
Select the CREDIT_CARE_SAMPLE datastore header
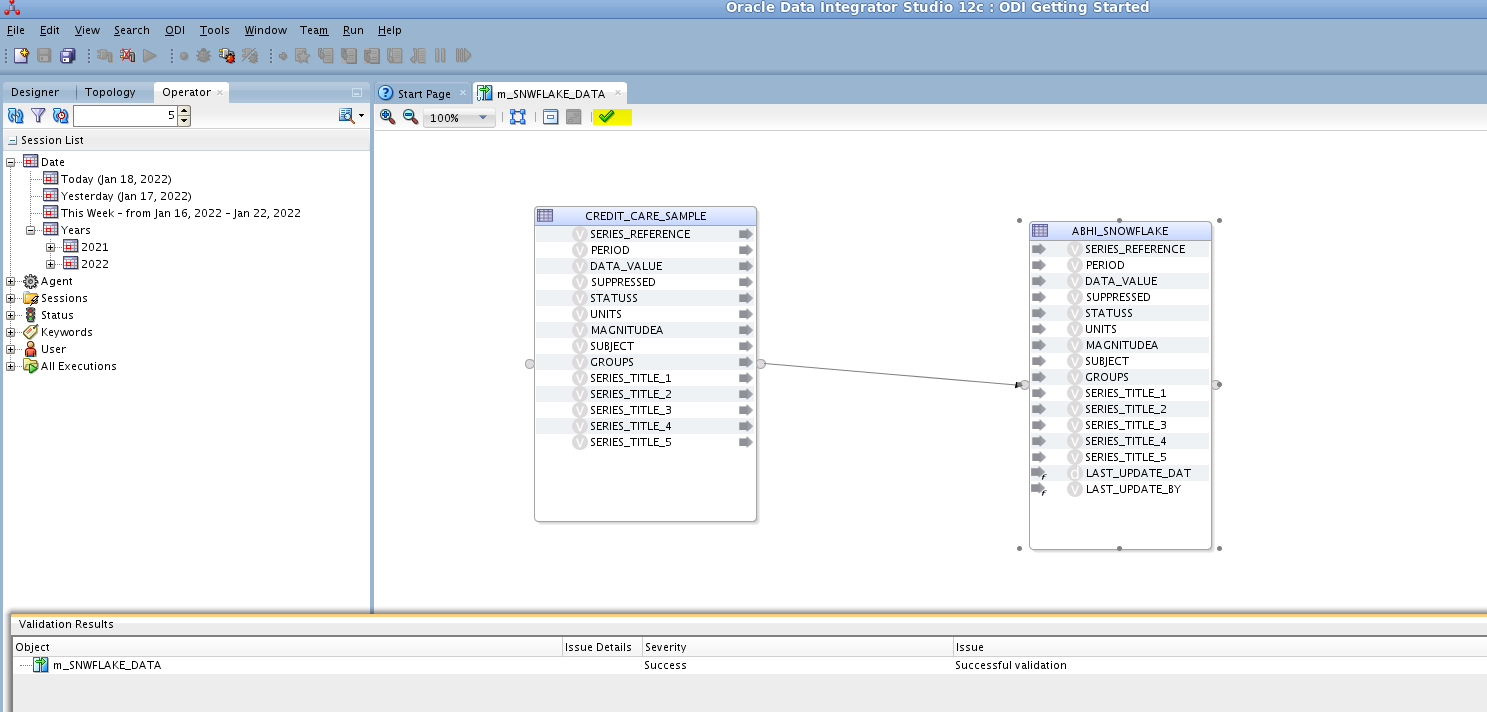tap(645, 216)
